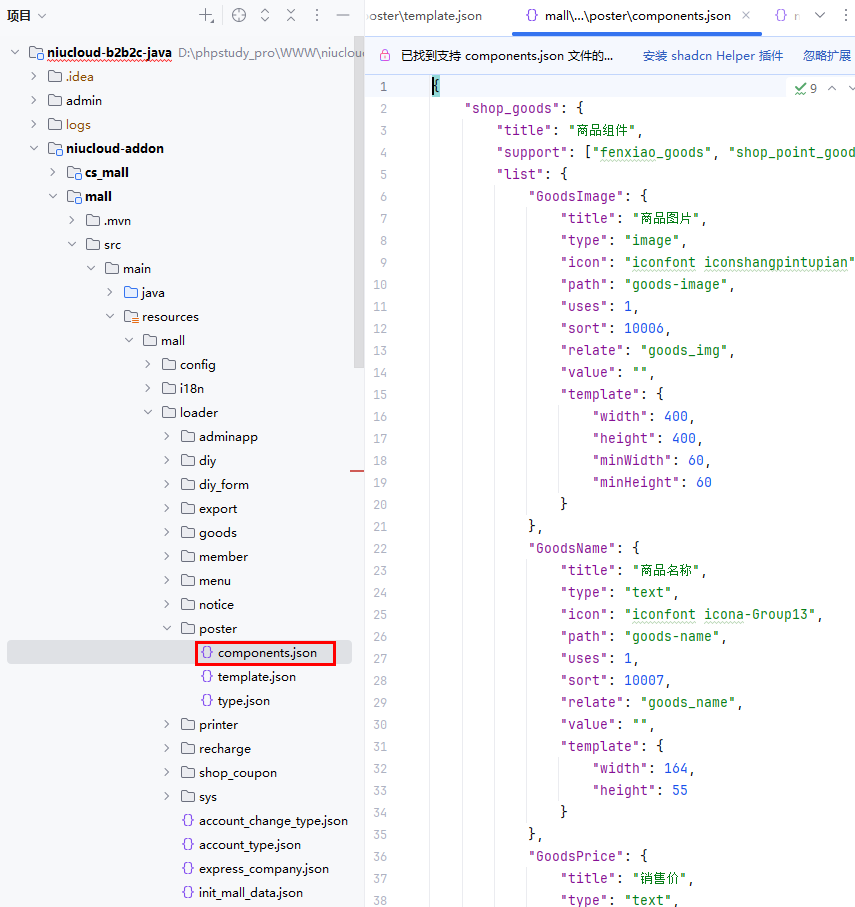
Task: Click the Expand All icon in project toolbar
Action: coord(265,15)
